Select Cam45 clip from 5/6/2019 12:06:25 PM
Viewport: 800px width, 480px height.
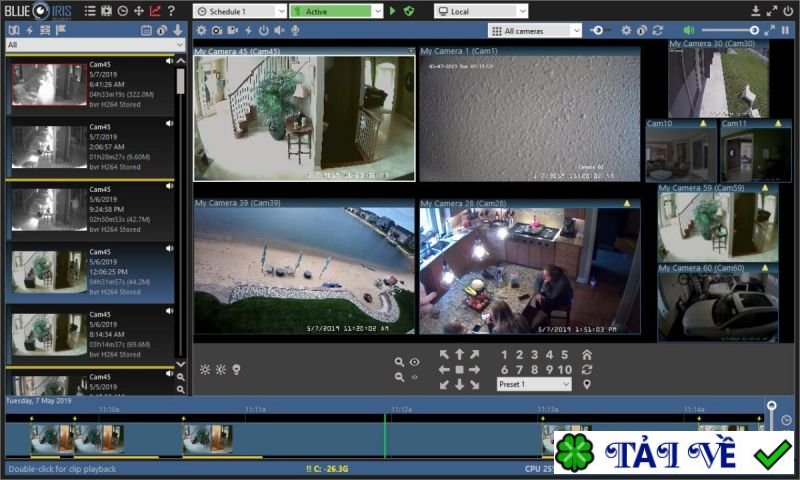[90, 272]
